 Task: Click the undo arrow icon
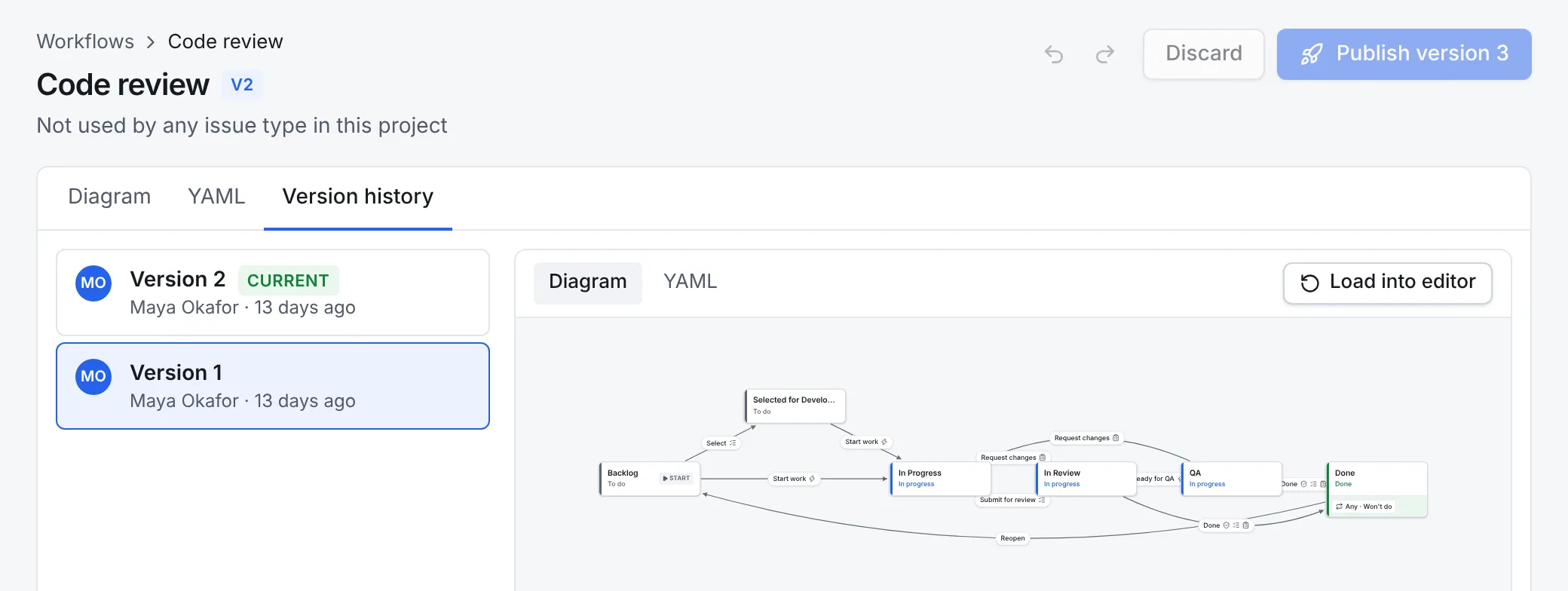tap(1054, 54)
